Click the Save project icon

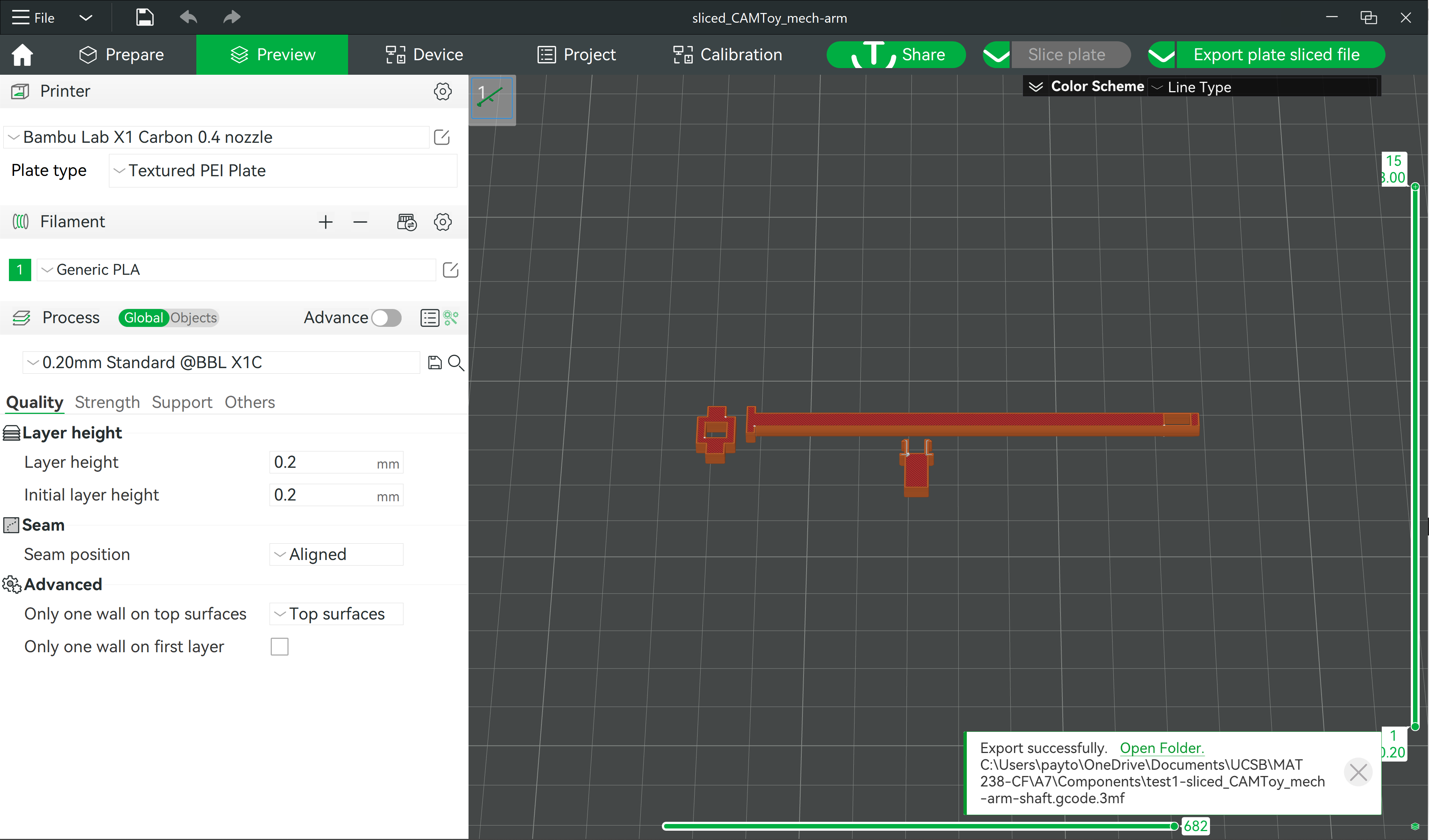(x=145, y=17)
